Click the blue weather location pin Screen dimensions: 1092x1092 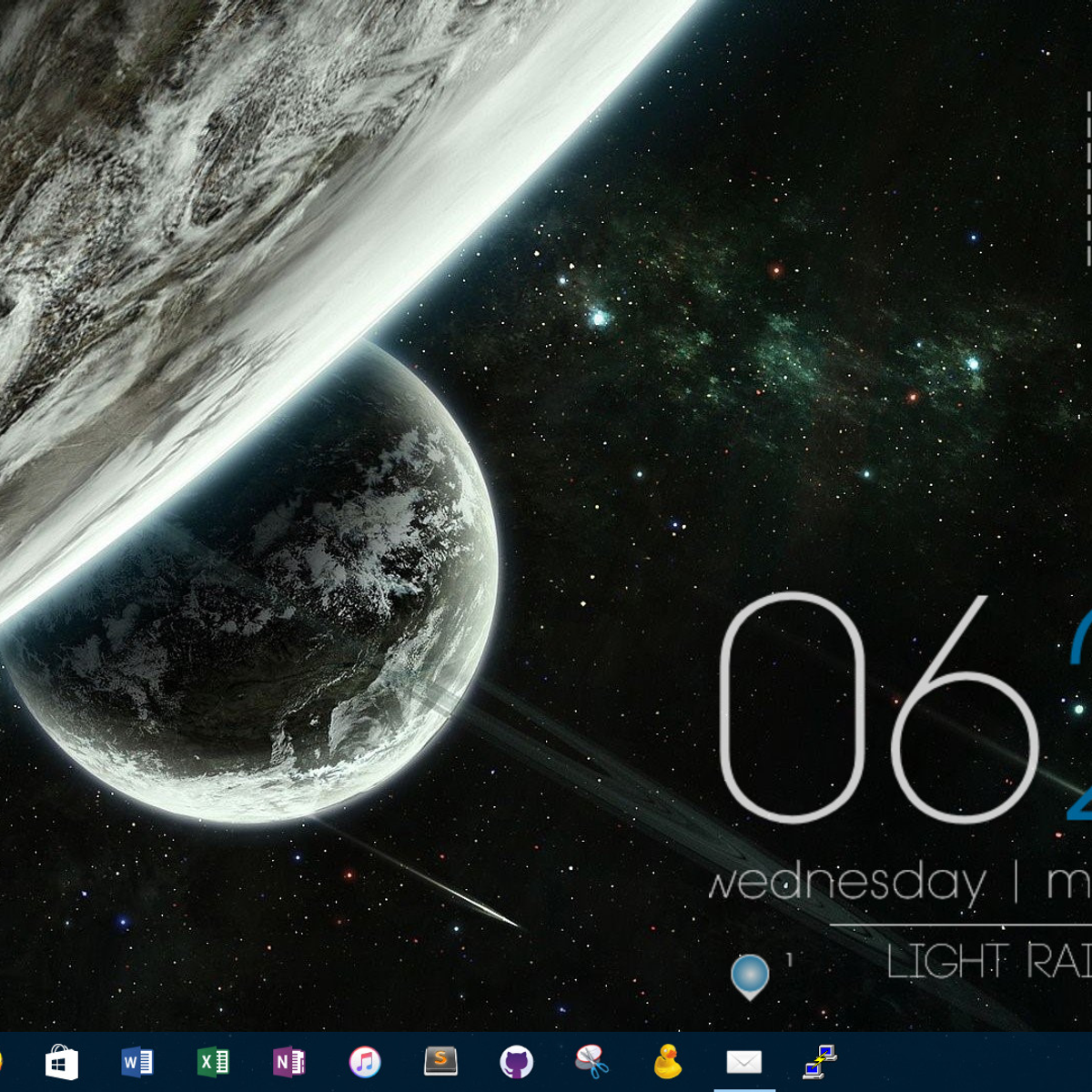point(750,978)
